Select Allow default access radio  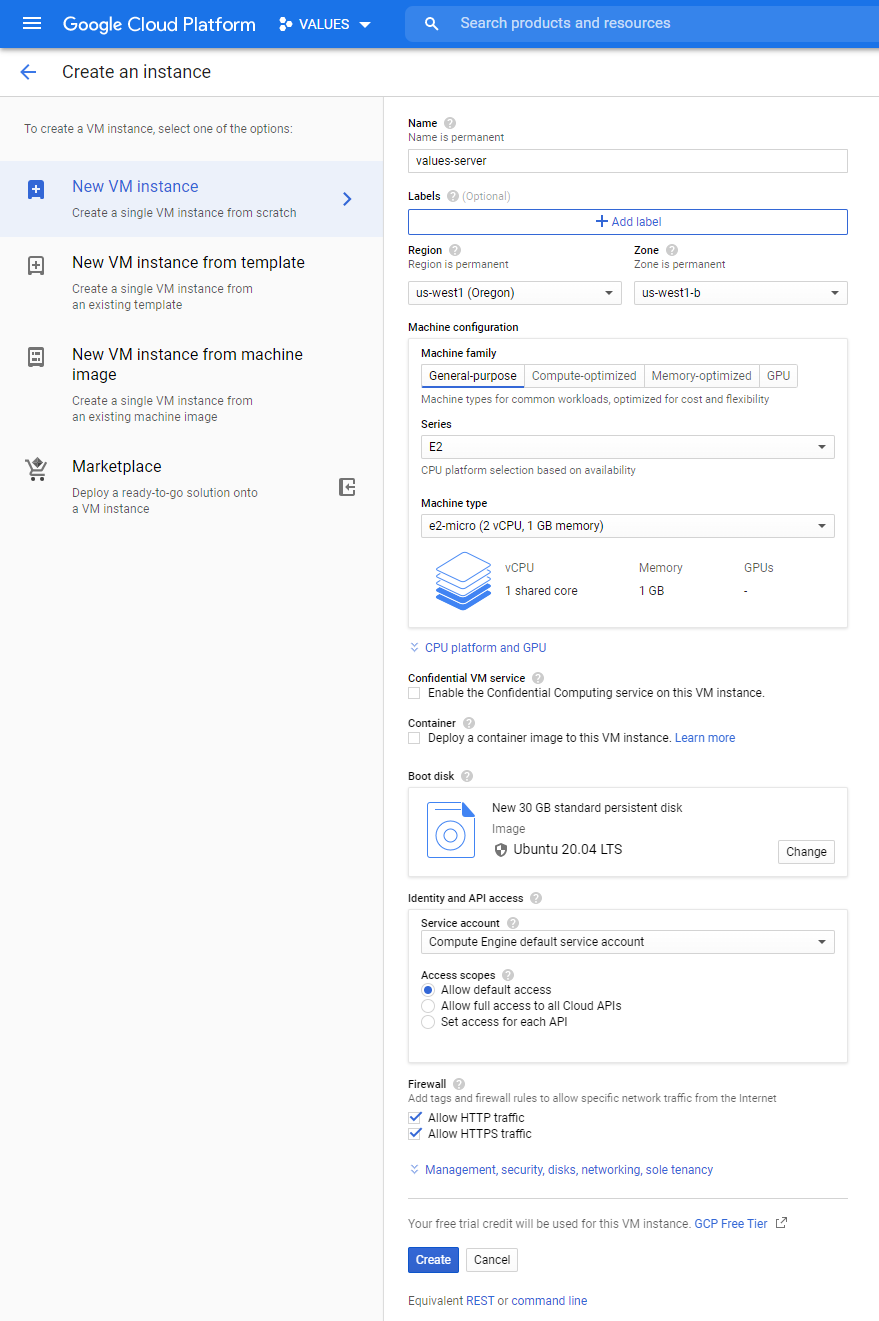pos(428,990)
